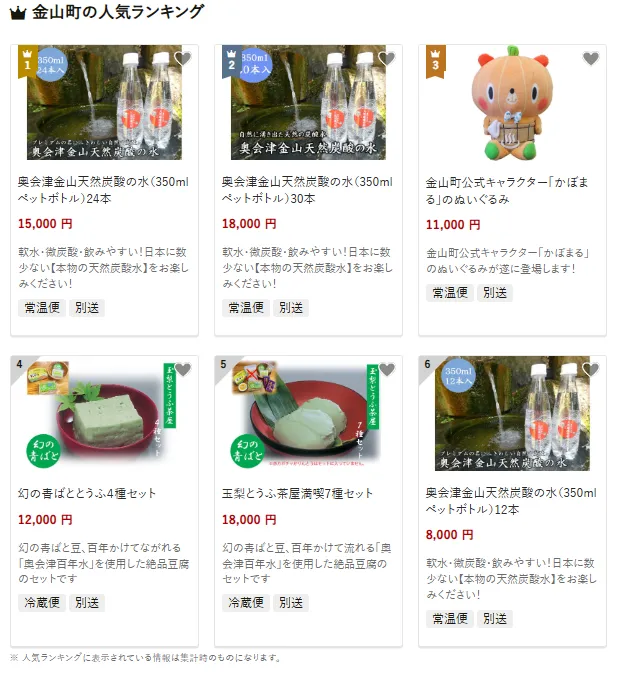
Task: Click the bronze rank 3 crown badge
Action: 435,62
